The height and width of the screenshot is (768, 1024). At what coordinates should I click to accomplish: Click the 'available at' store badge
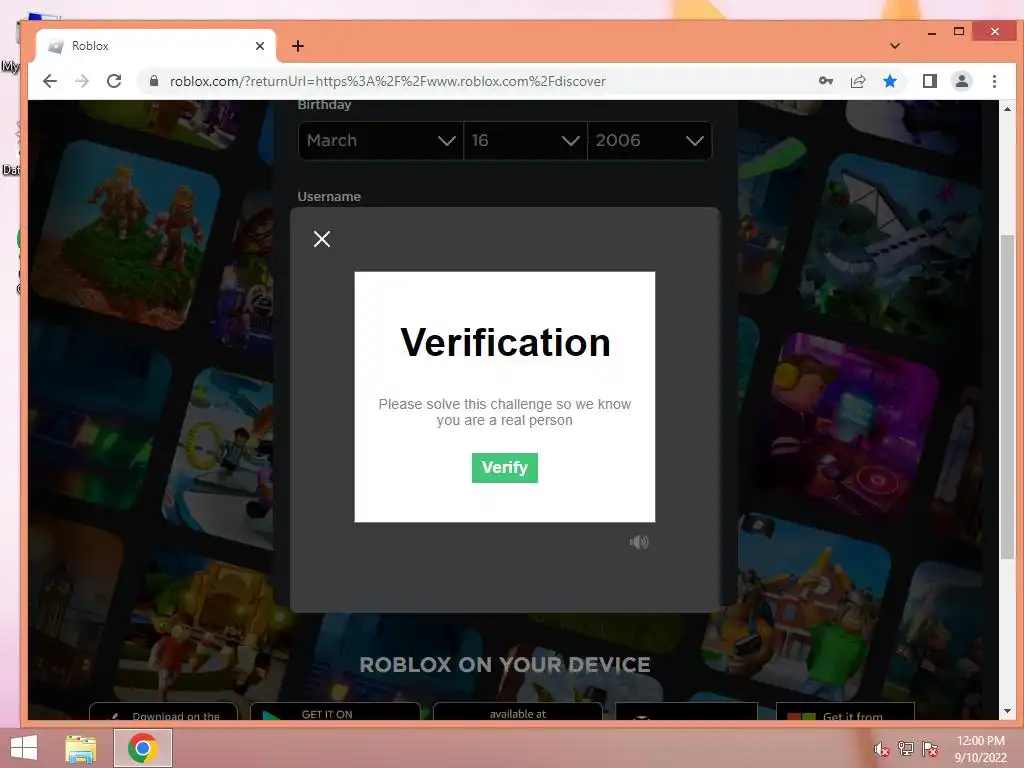(x=517, y=712)
